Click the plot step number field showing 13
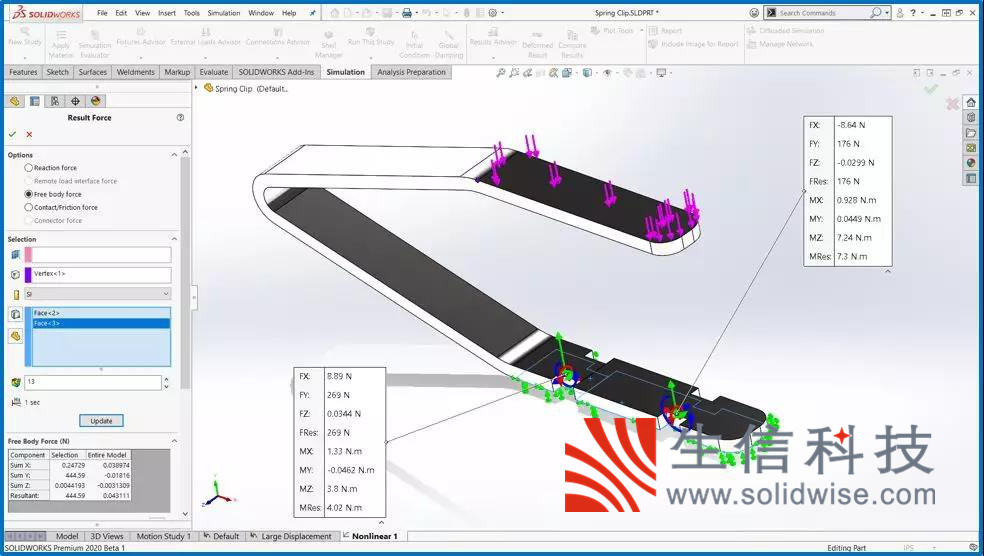This screenshot has height=556, width=984. pos(93,382)
